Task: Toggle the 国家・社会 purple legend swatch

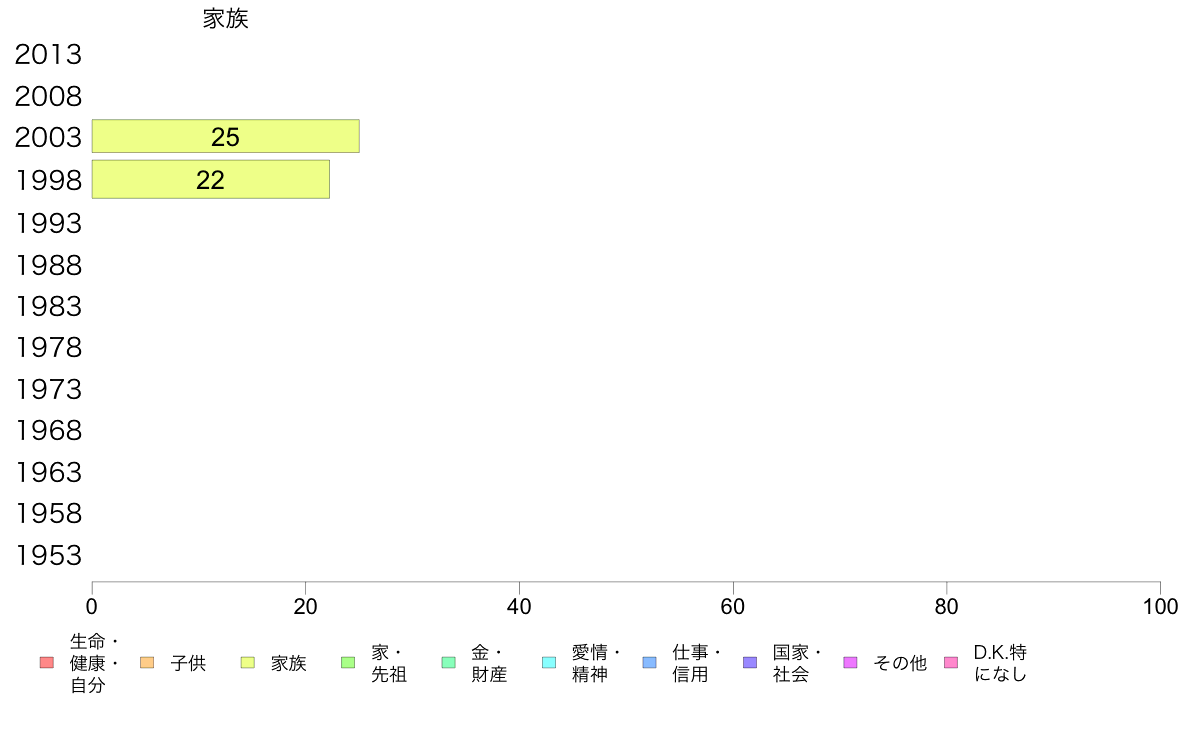Action: [750, 663]
